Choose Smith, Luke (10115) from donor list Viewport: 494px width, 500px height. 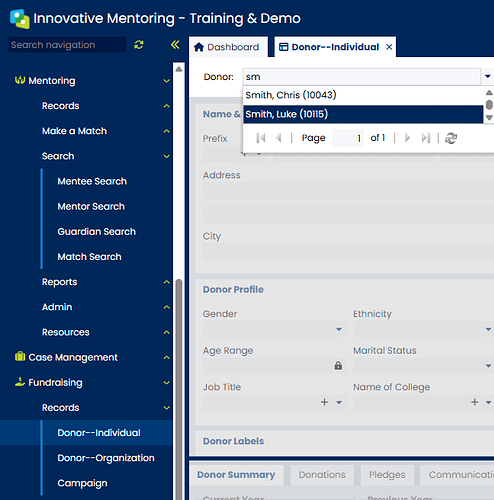363,114
